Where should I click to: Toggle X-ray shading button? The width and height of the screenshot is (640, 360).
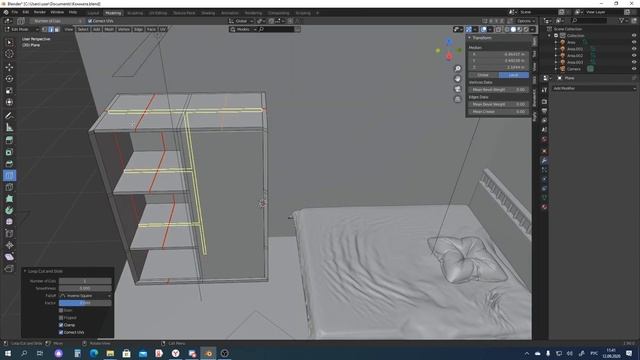click(x=498, y=29)
